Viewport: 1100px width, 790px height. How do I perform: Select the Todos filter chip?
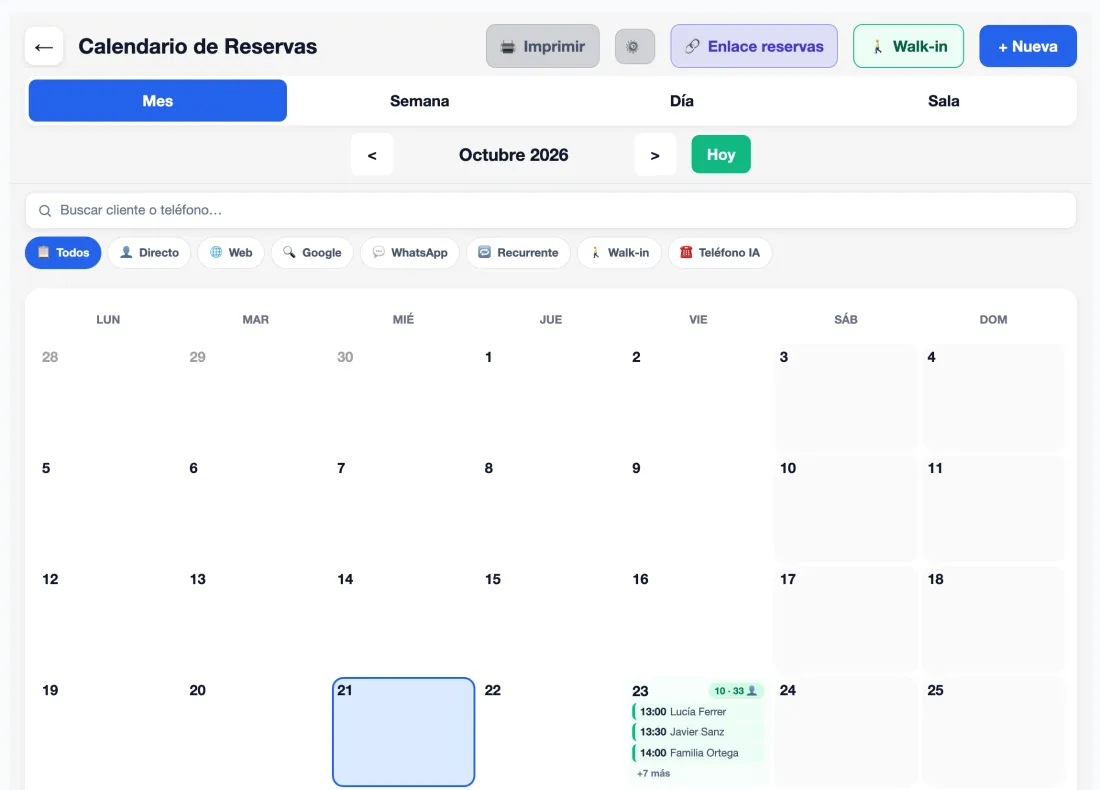tap(63, 253)
